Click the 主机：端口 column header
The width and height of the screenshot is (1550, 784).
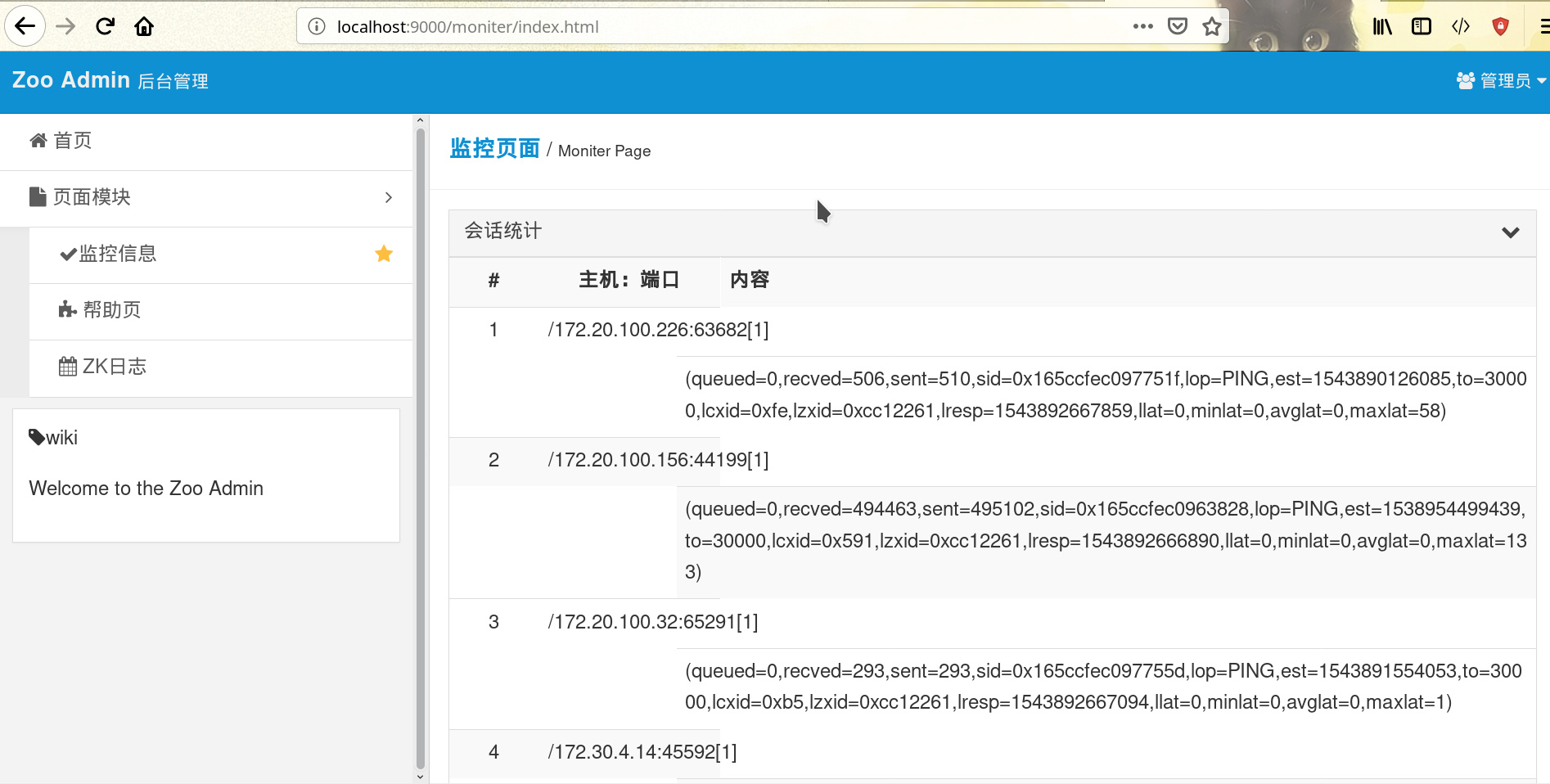click(629, 280)
